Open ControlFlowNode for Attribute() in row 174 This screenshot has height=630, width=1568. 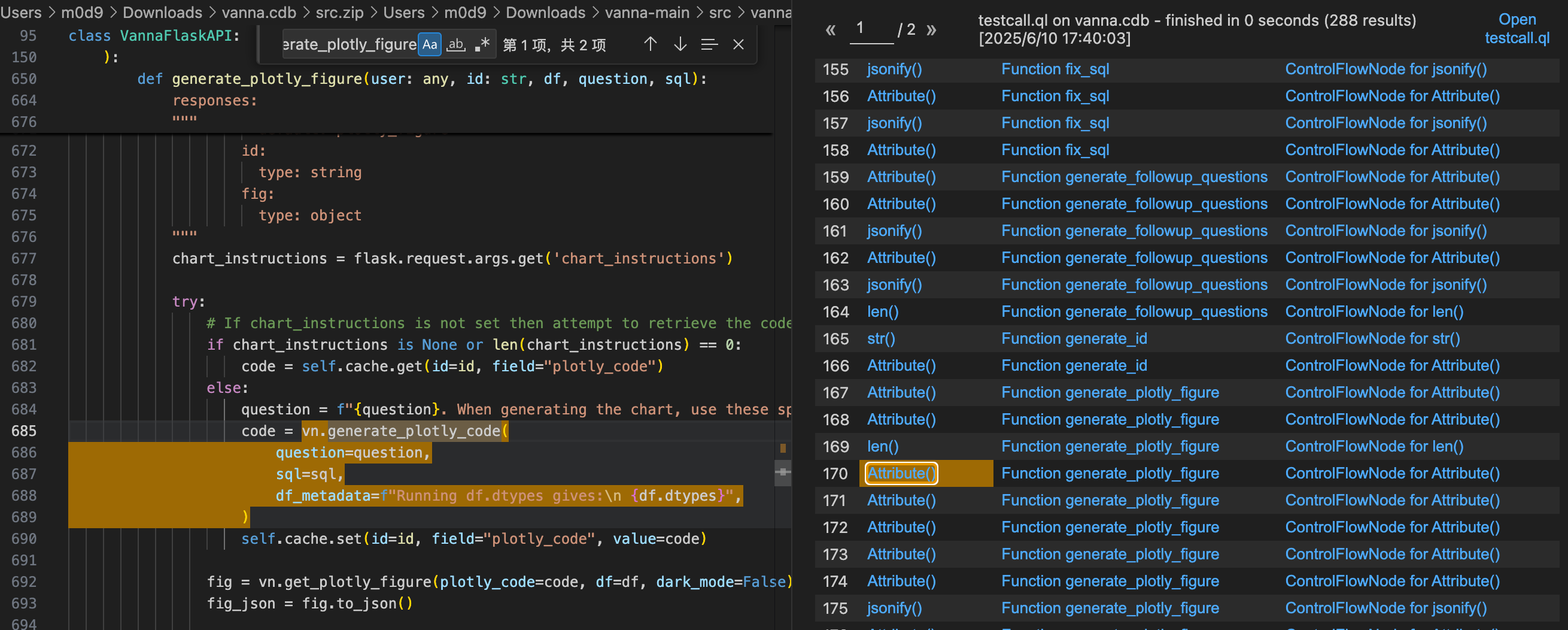pos(1392,581)
